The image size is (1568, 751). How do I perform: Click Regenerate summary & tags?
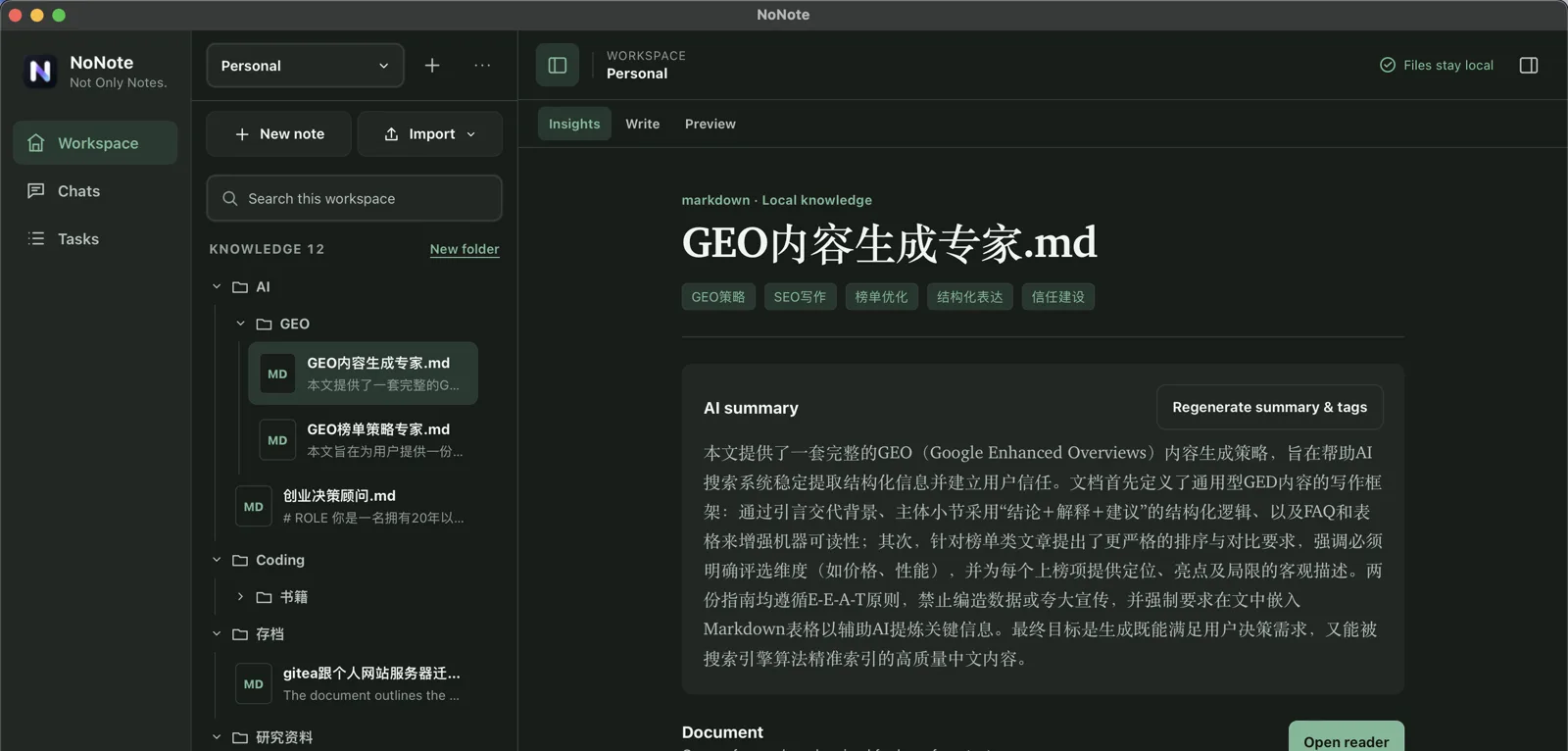pos(1270,407)
